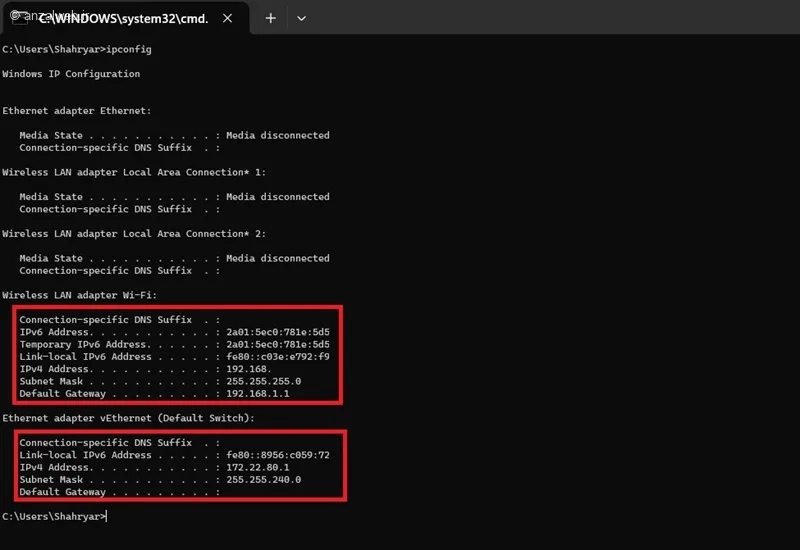The width and height of the screenshot is (800, 550).
Task: Click Subnet Mask 255.255.240.0 value
Action: pyautogui.click(x=264, y=480)
